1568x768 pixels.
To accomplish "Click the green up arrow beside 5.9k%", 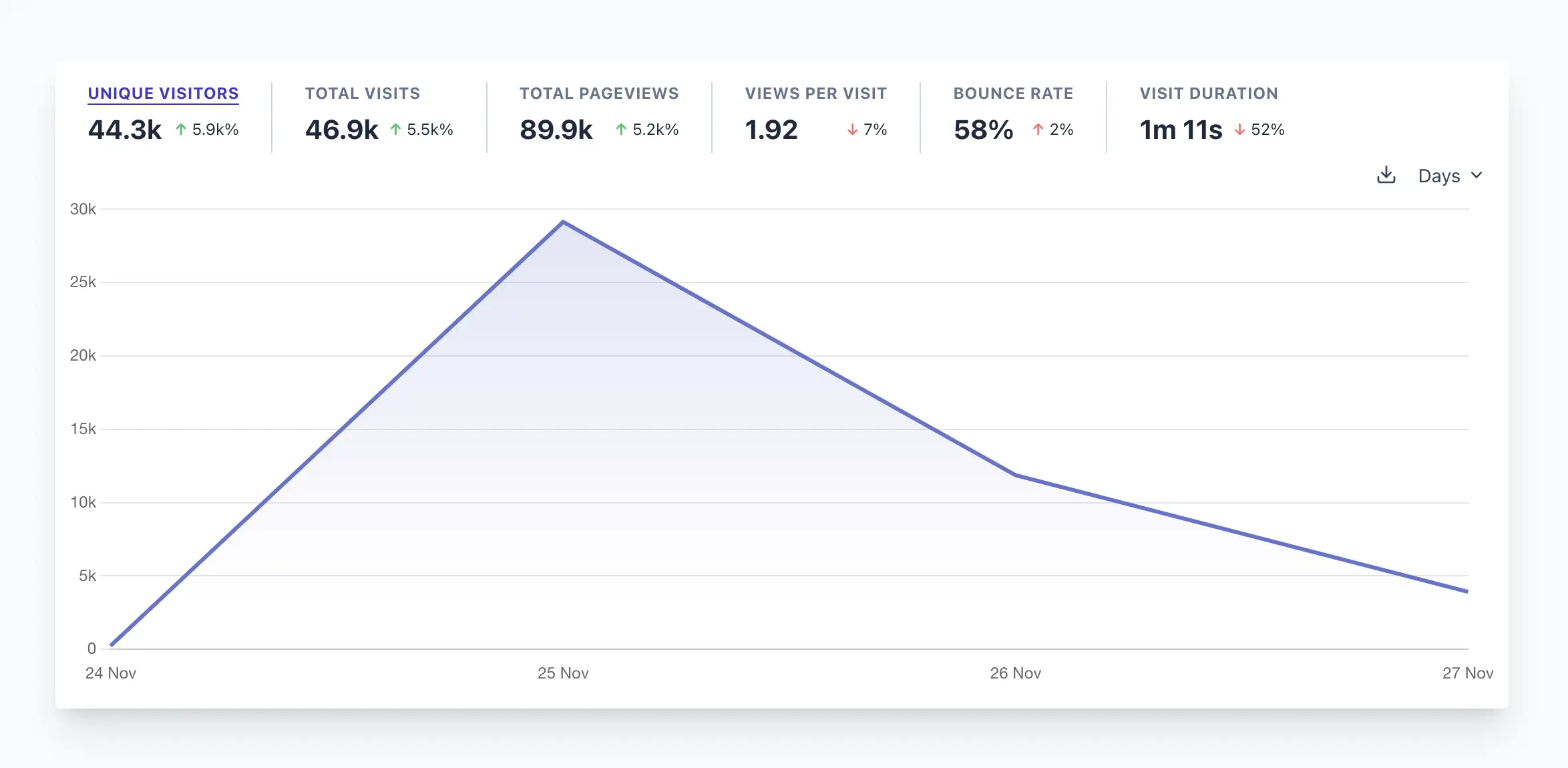I will [x=181, y=130].
